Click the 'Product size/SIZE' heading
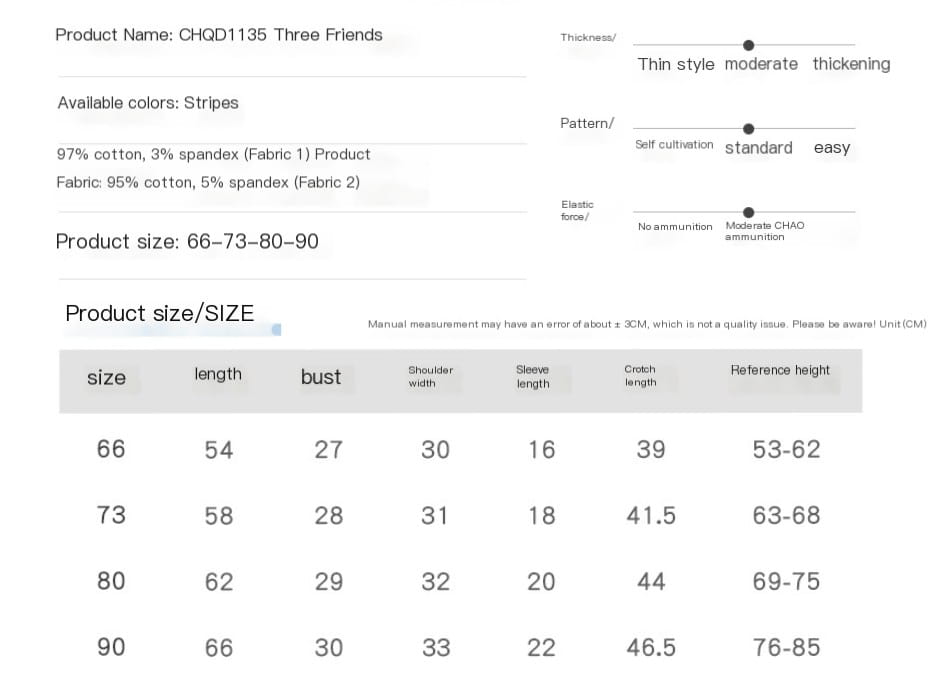 [159, 313]
